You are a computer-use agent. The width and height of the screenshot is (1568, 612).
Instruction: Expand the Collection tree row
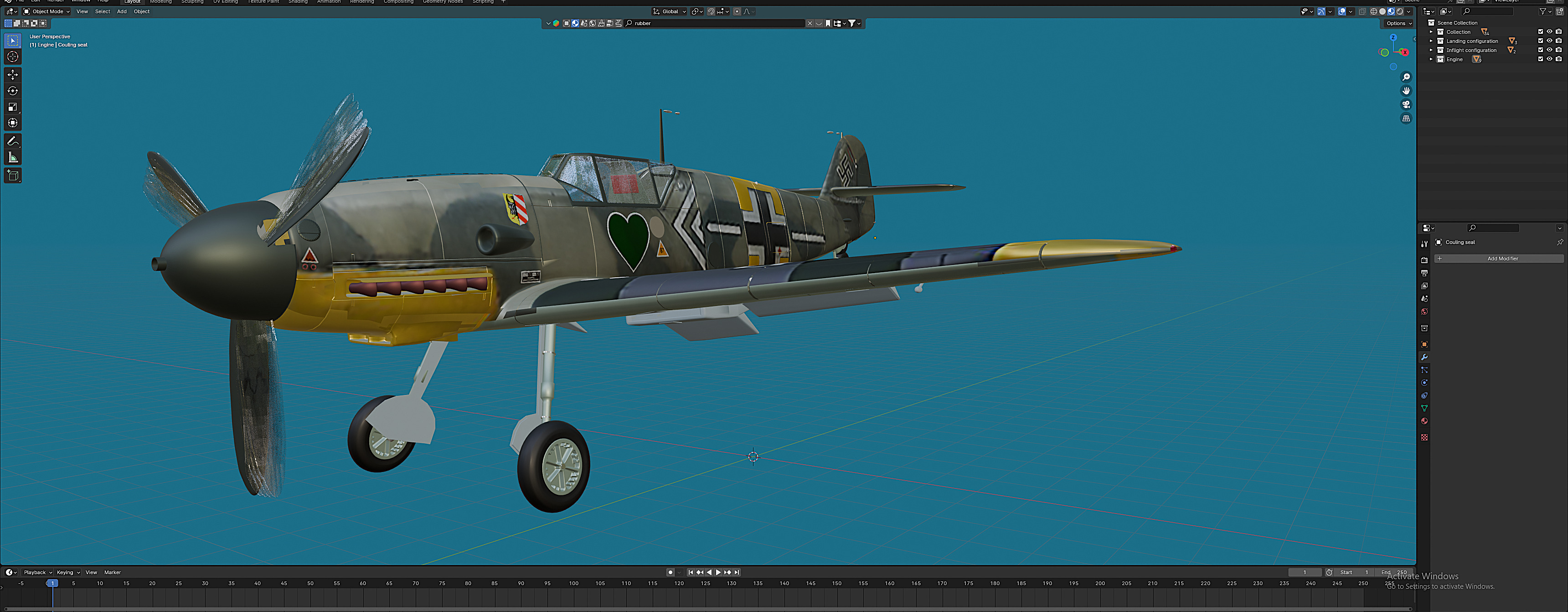(1431, 31)
